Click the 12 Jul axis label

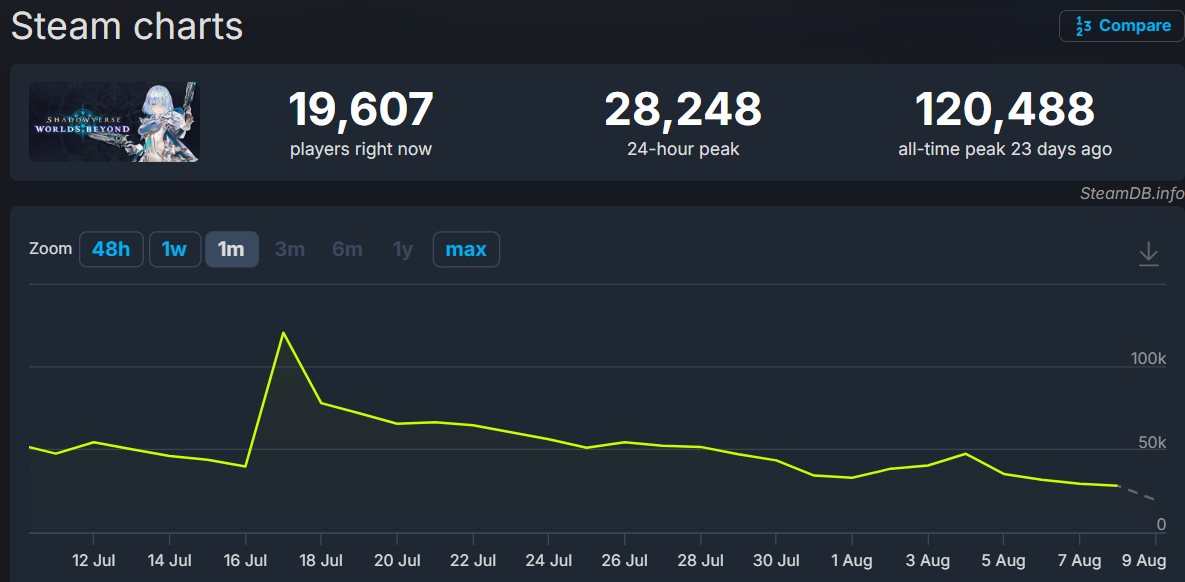92,561
